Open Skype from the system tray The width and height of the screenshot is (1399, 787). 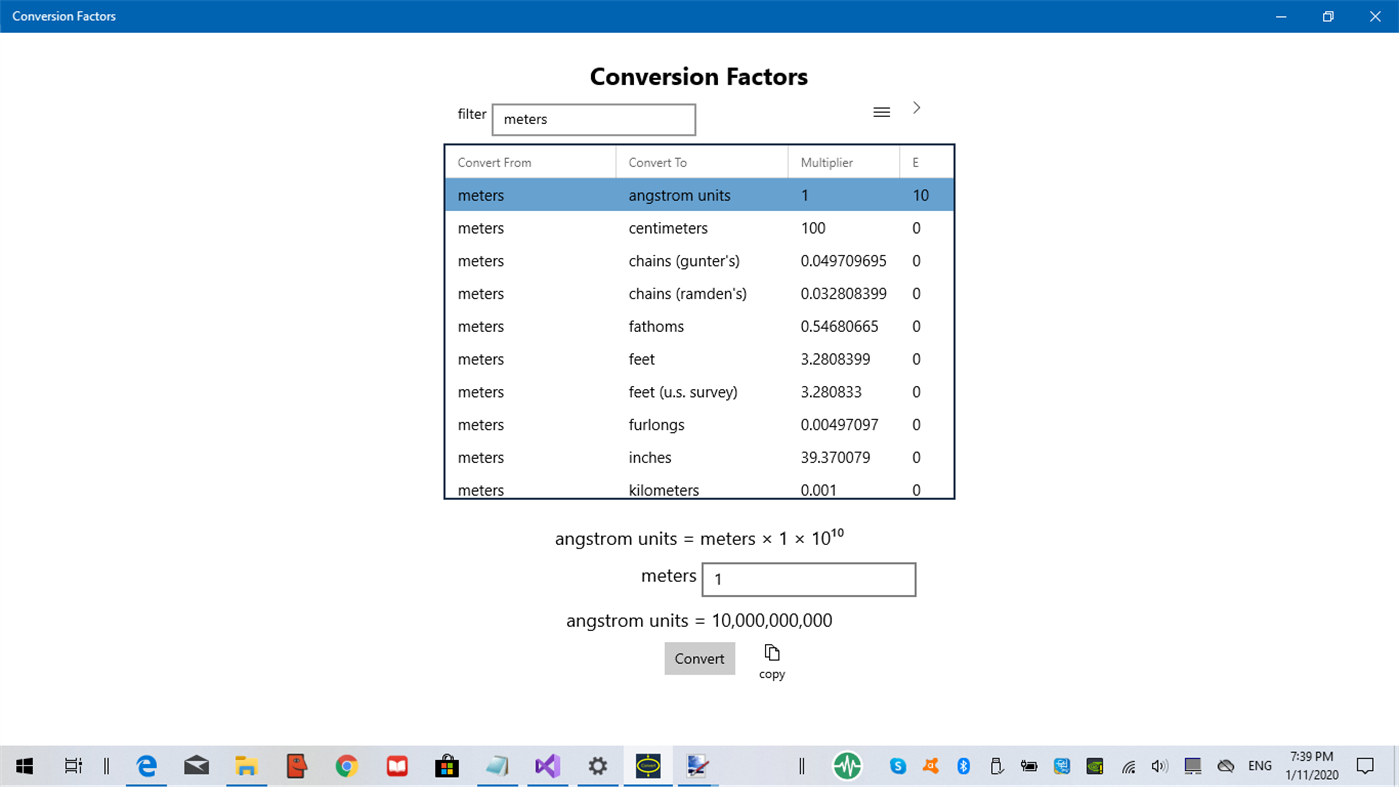point(897,765)
